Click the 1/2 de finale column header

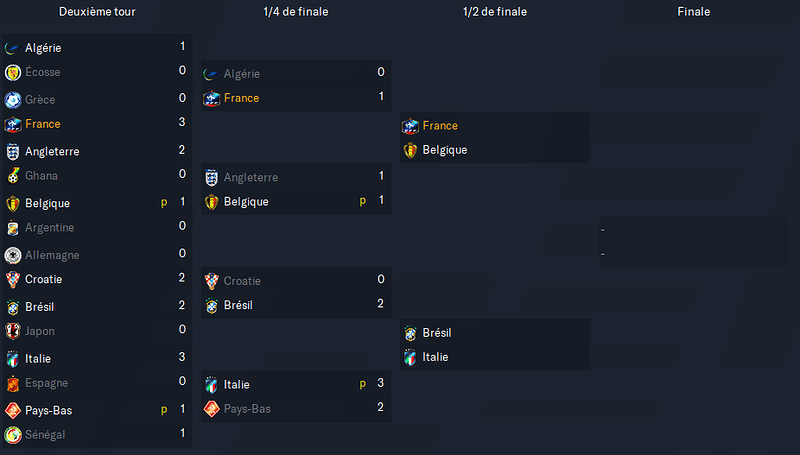[x=495, y=12]
